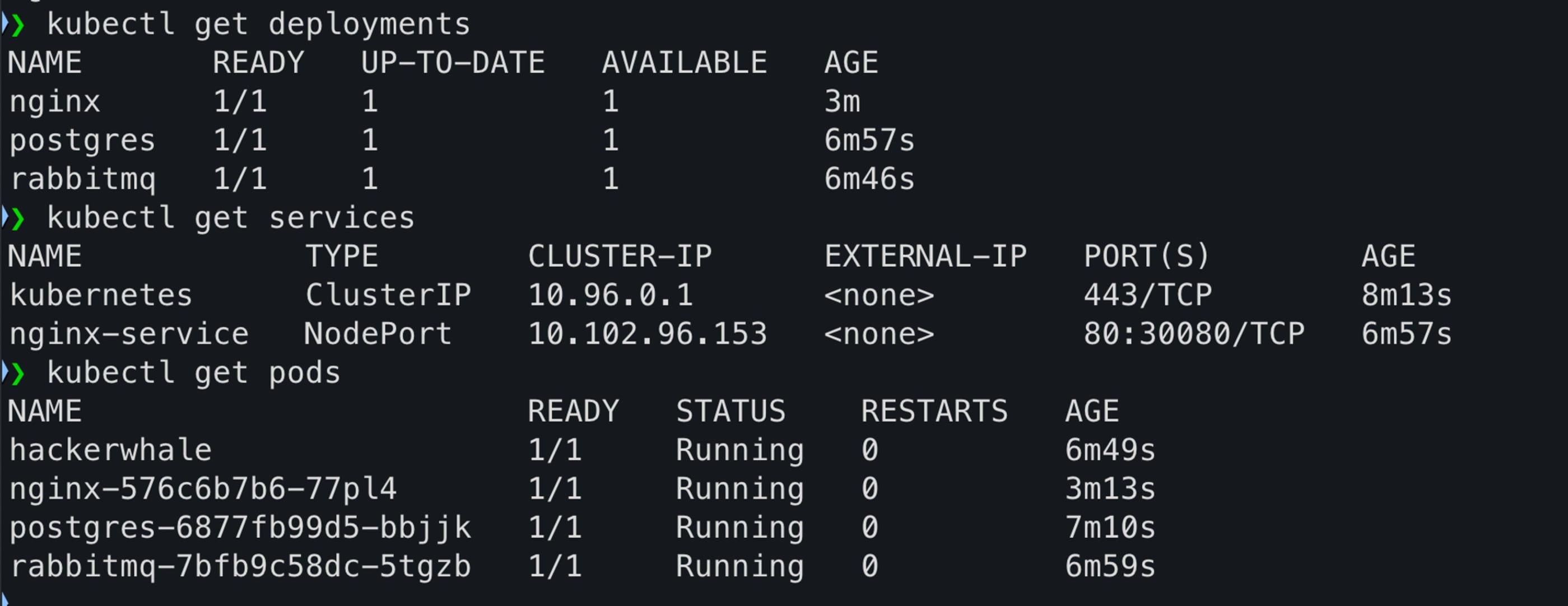The image size is (1568, 606).
Task: Click cluster IP 10.102.96.153
Action: point(647,334)
